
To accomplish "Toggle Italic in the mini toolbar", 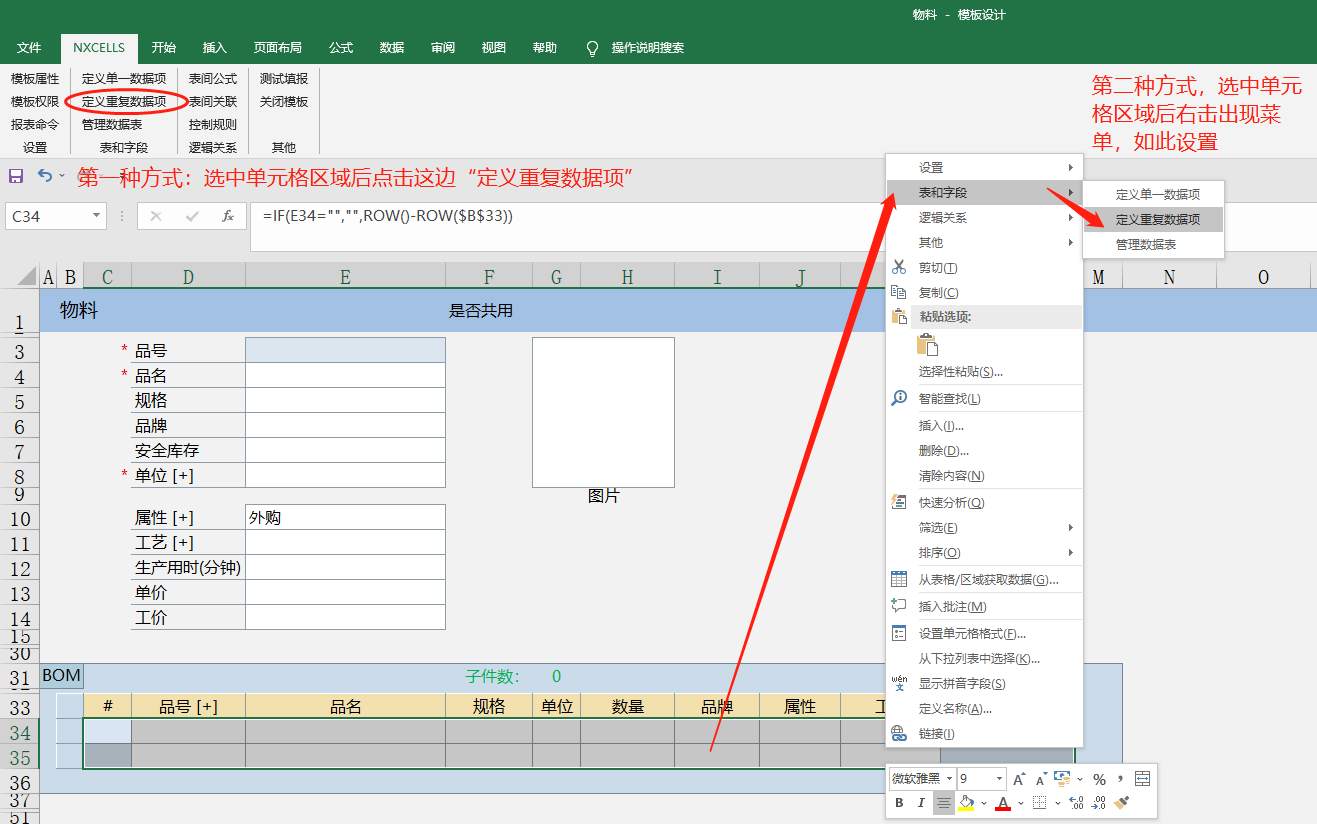I will pyautogui.click(x=921, y=803).
